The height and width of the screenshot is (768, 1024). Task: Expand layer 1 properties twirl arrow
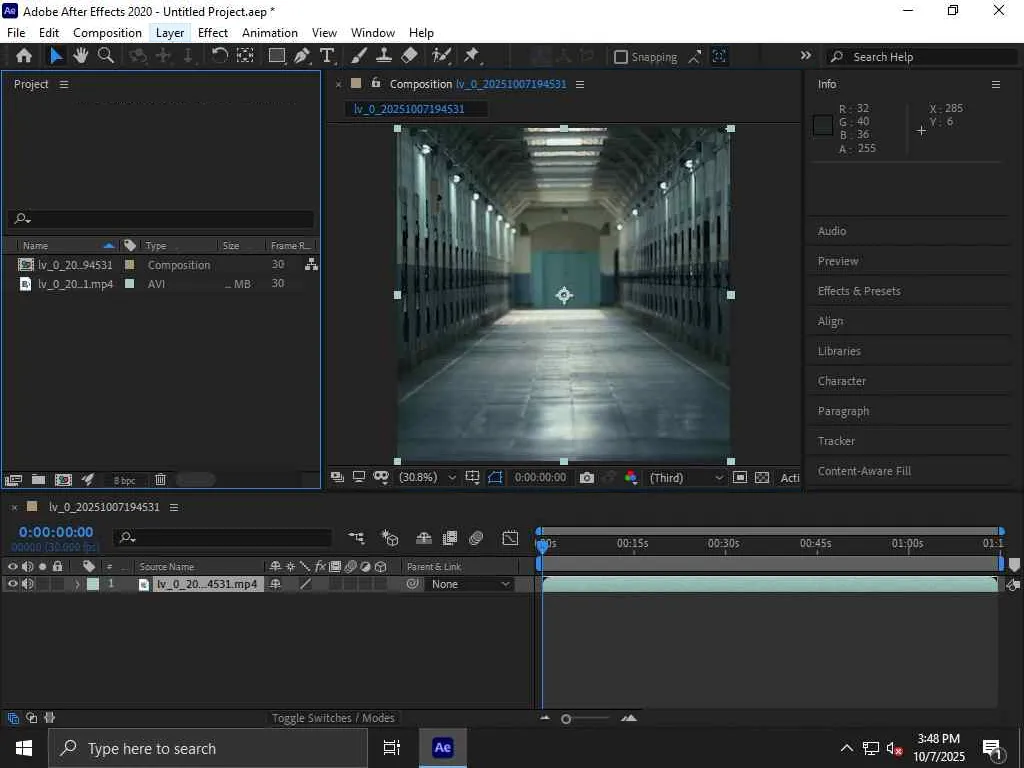pyautogui.click(x=77, y=584)
